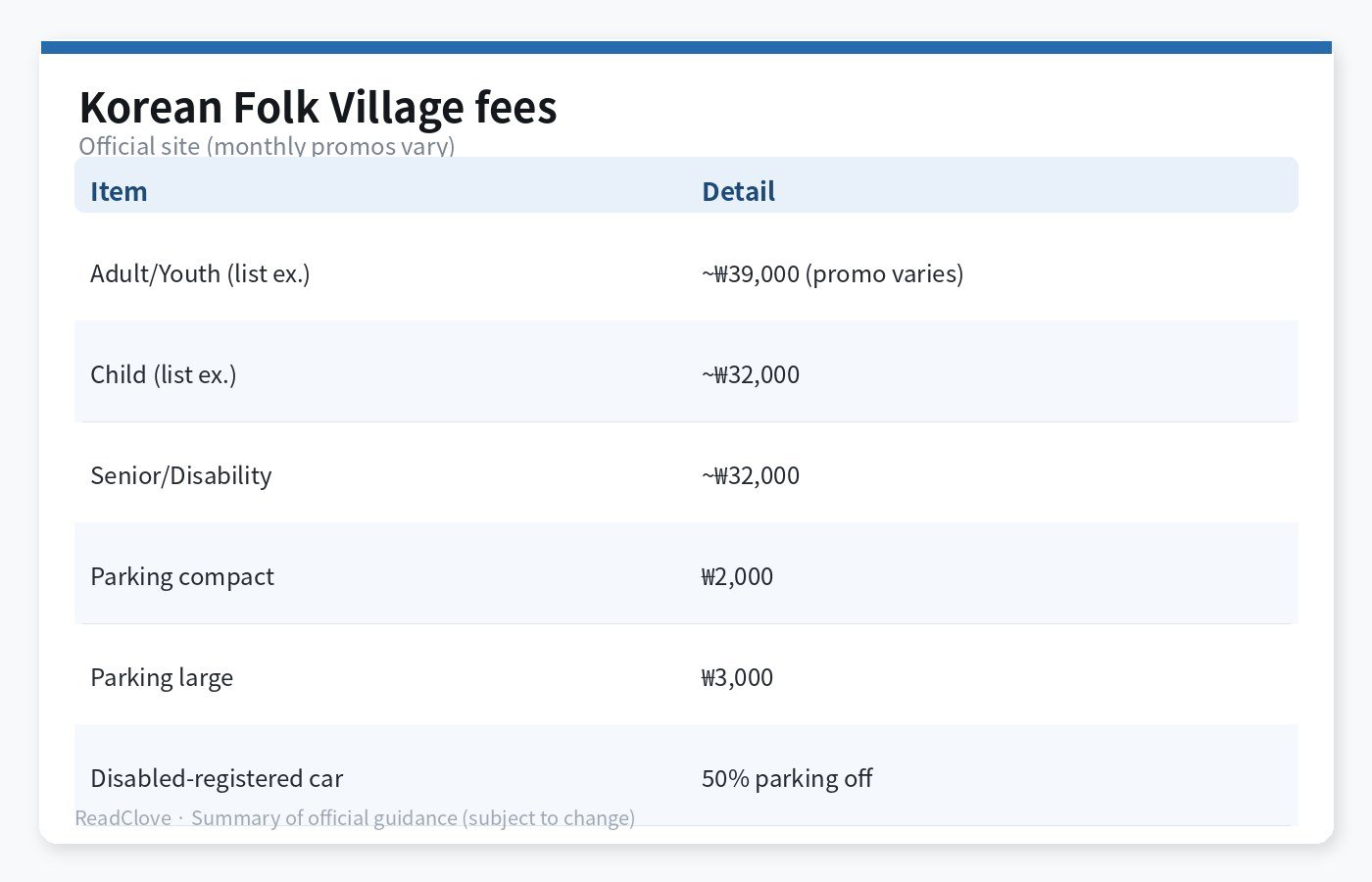Click the ~₩32,000 value in the Senior/Disability row
The height and width of the screenshot is (882, 1372).
coord(751,475)
